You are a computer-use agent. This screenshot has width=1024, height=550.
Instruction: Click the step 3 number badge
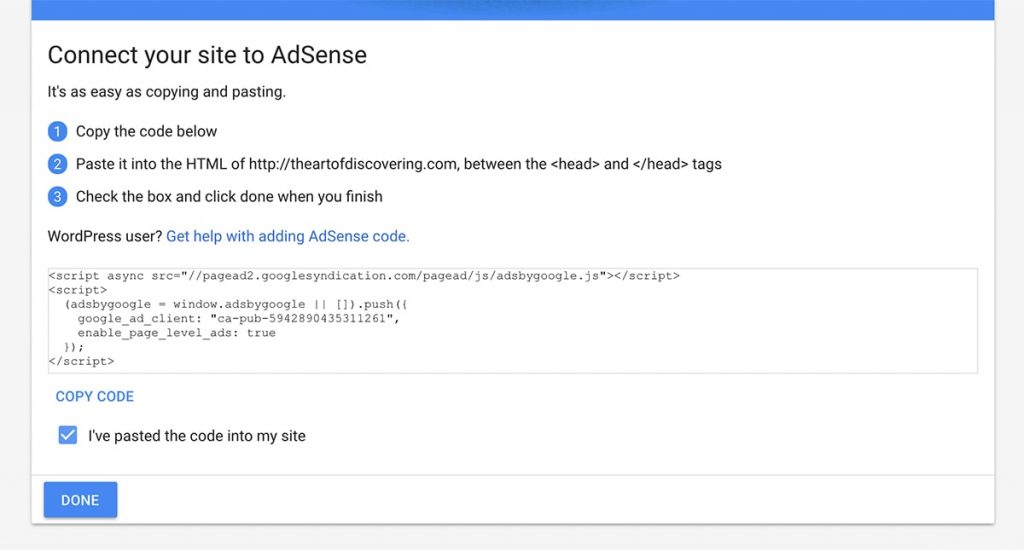tap(57, 197)
